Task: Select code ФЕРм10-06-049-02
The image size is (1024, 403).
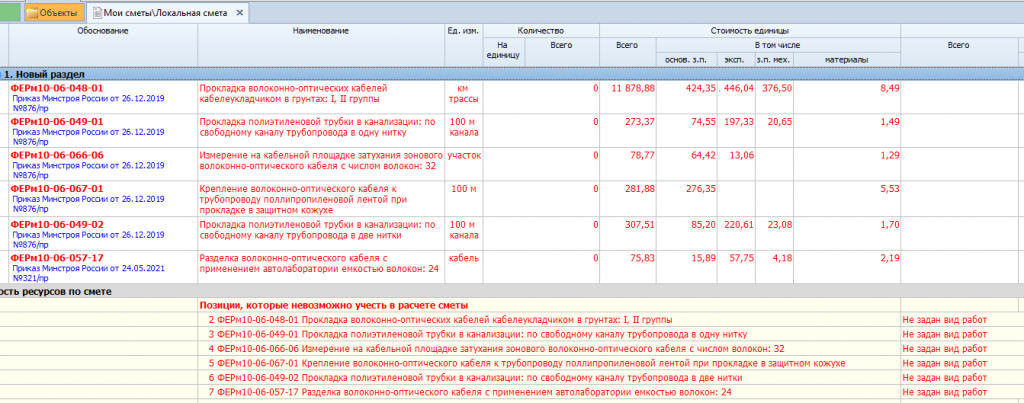Action: (57, 224)
